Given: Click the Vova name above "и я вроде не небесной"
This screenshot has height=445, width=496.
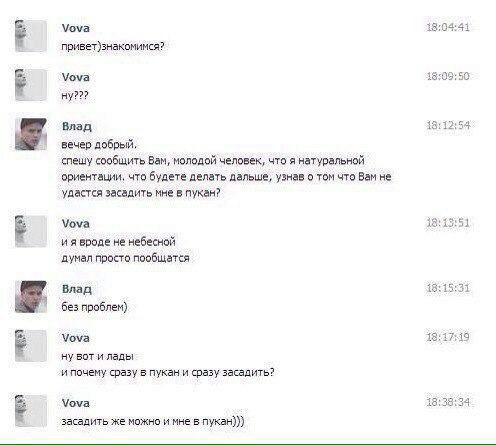Looking at the screenshot, I should (76, 223).
